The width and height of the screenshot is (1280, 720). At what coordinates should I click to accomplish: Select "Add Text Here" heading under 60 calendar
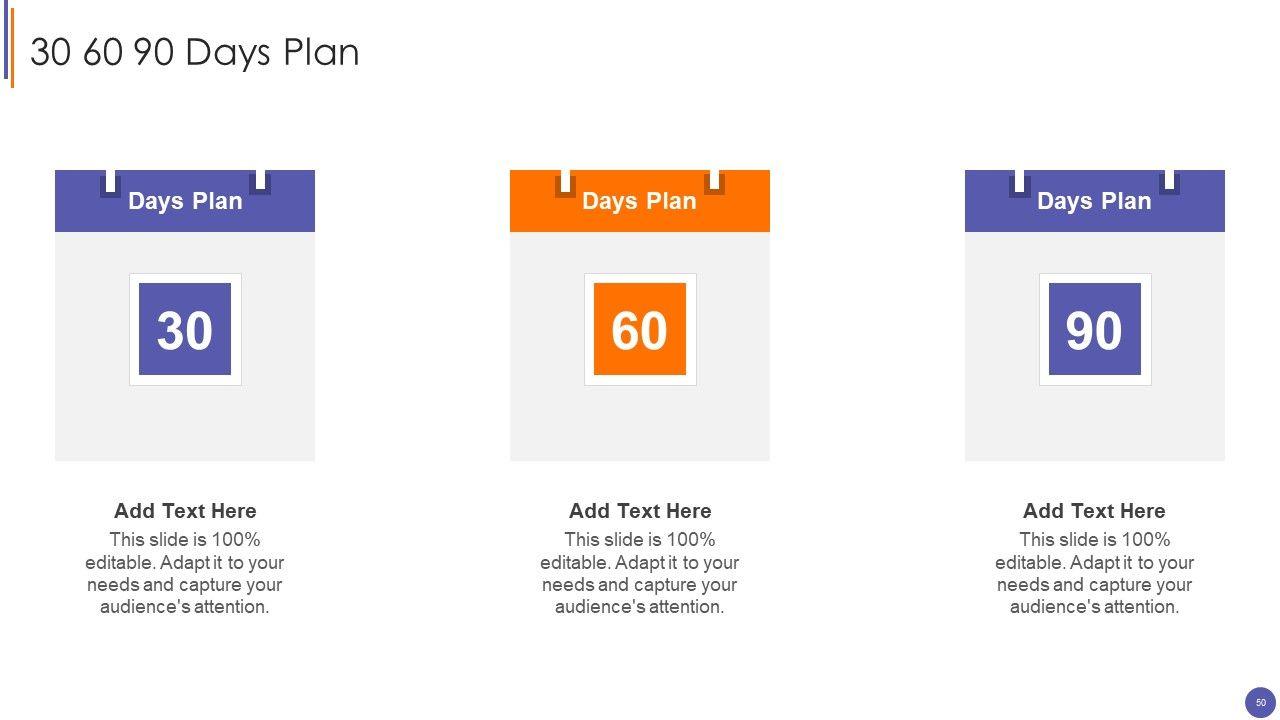click(x=640, y=511)
